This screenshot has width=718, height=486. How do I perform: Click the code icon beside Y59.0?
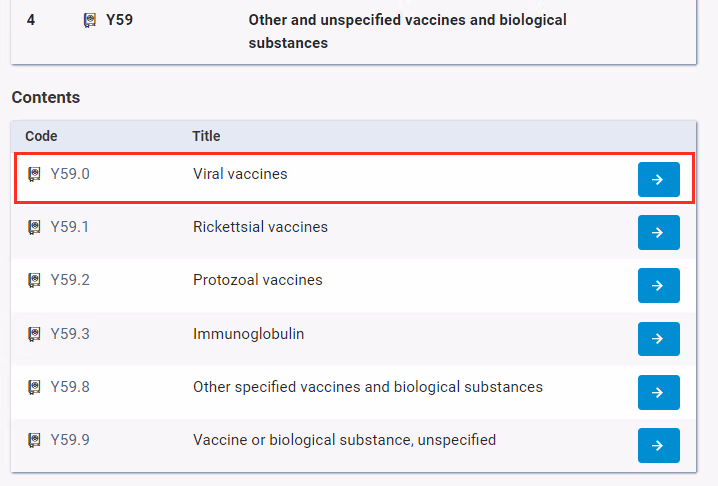tap(35, 174)
